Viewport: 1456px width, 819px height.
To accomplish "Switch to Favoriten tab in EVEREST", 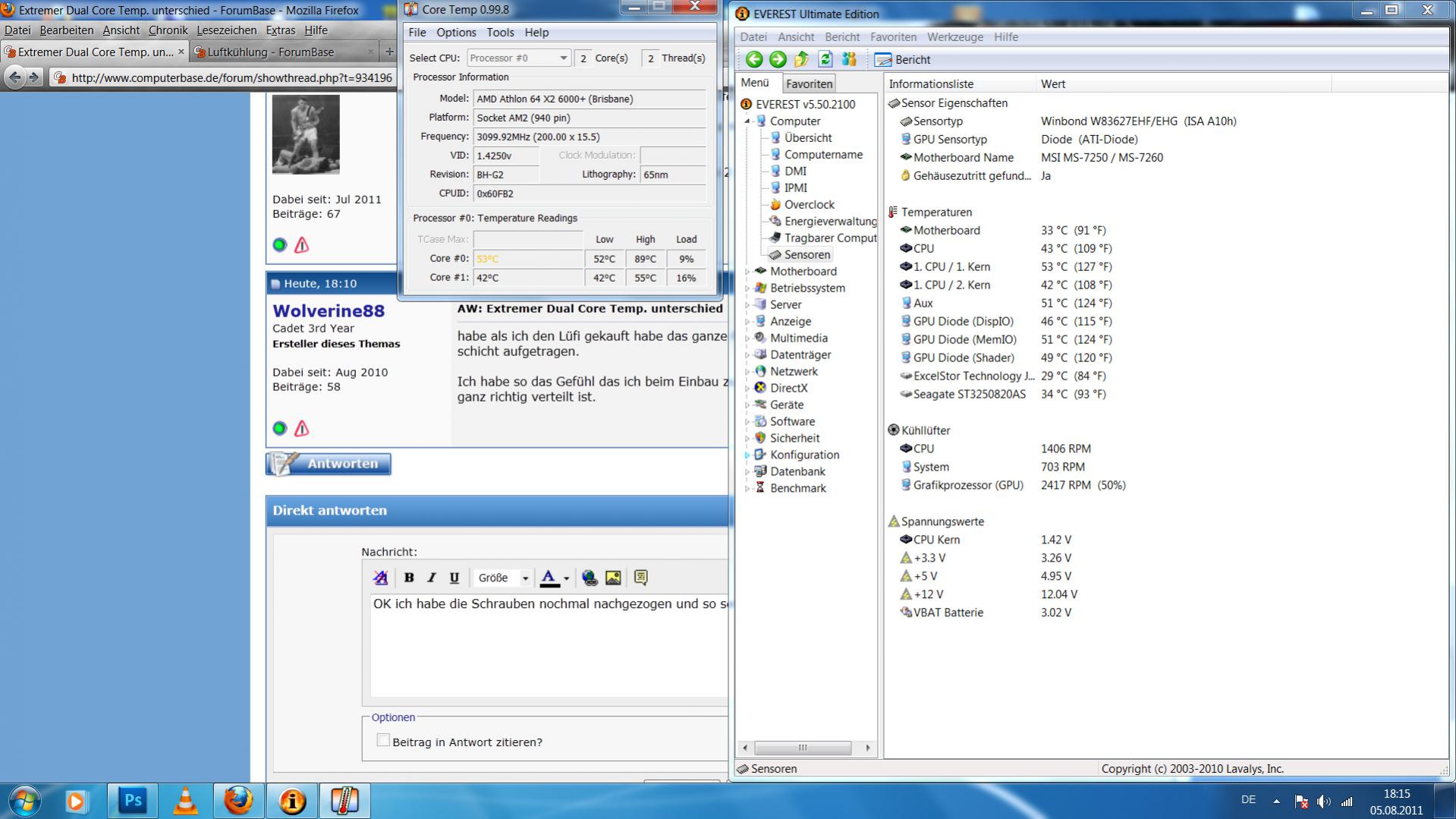I will click(x=809, y=83).
